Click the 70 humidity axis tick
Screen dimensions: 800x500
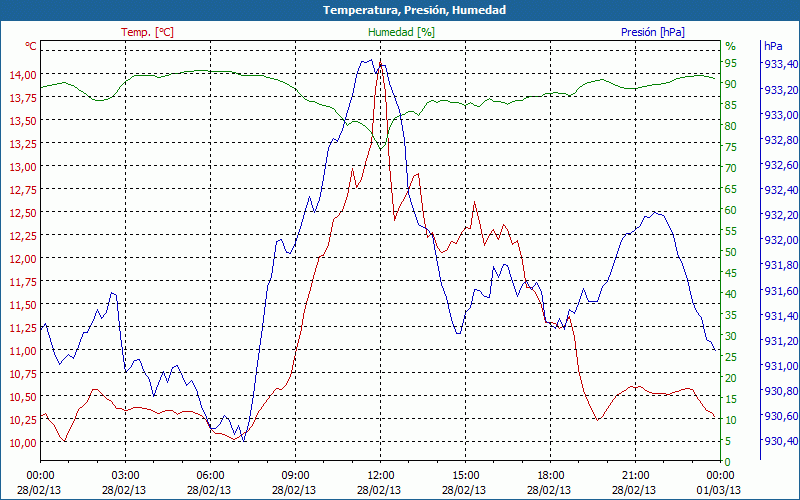pyautogui.click(x=731, y=168)
